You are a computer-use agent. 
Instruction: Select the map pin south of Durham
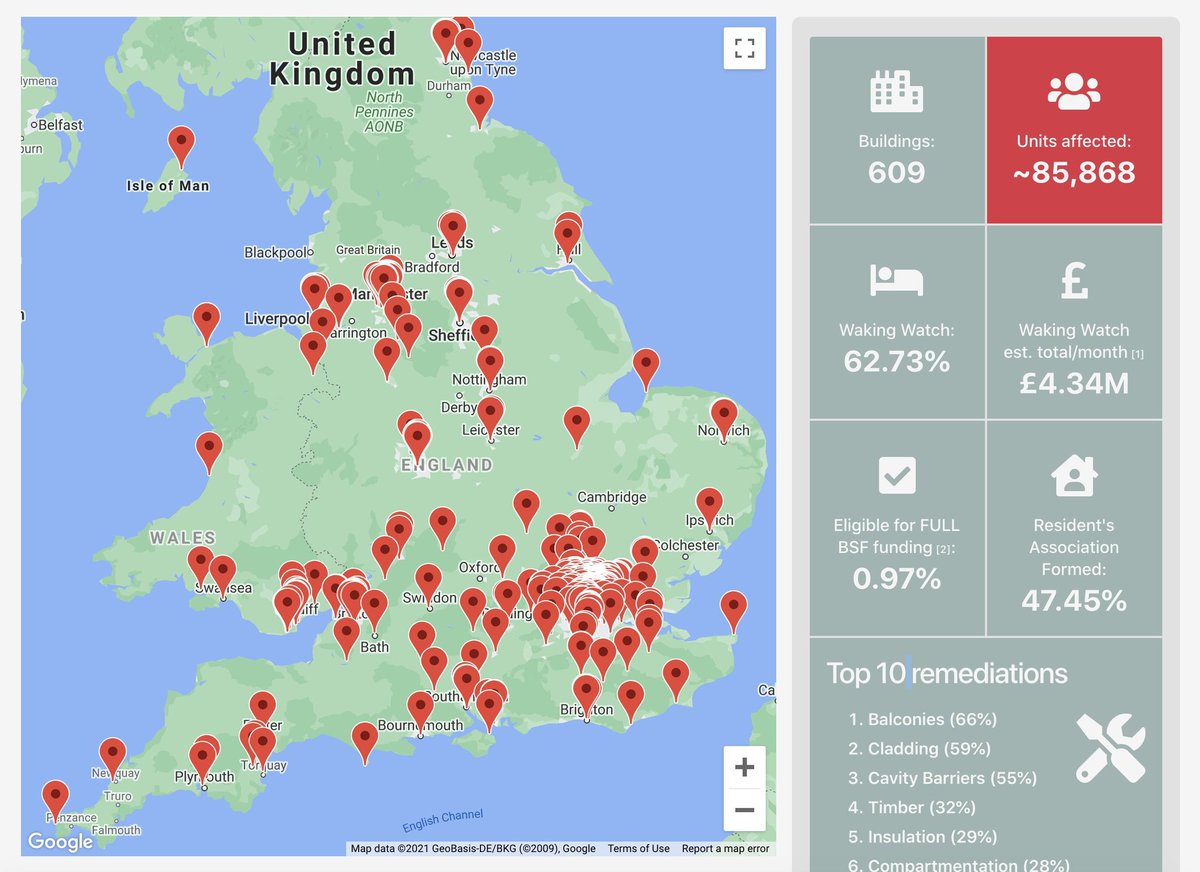[x=480, y=107]
